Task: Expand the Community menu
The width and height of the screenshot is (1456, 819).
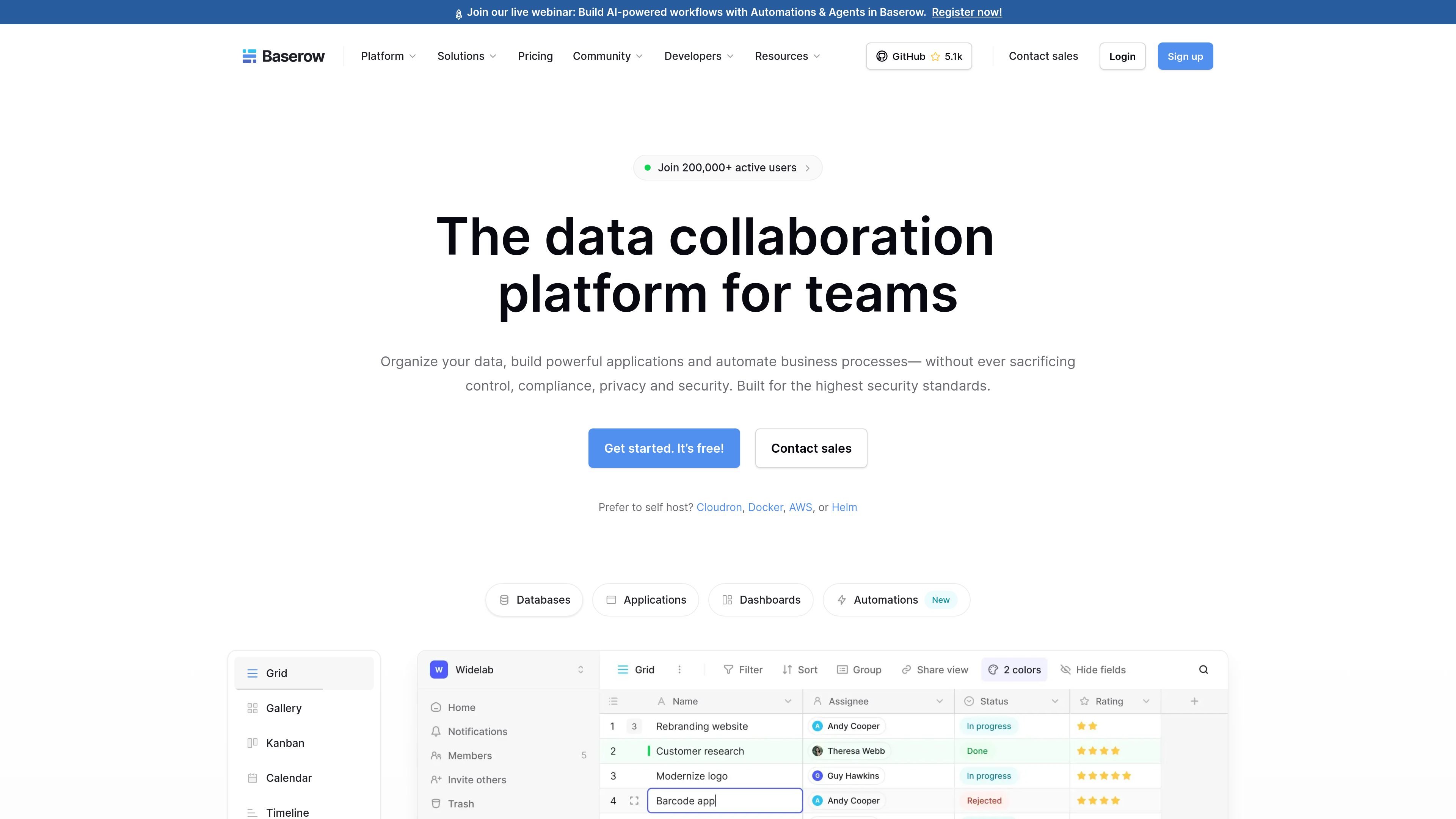Action: [607, 56]
